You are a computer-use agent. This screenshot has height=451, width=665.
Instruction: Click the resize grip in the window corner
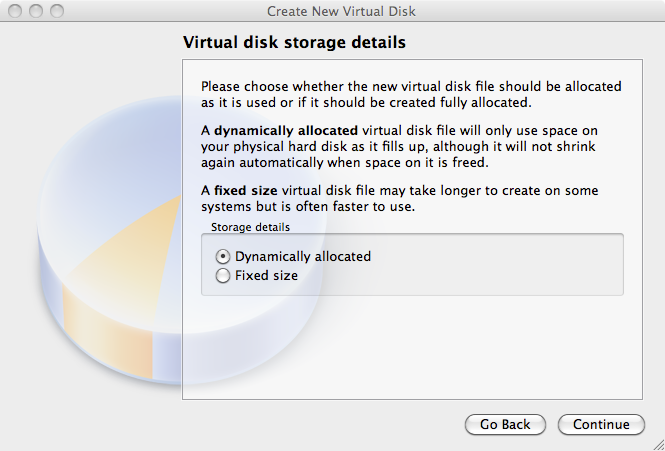[657, 444]
